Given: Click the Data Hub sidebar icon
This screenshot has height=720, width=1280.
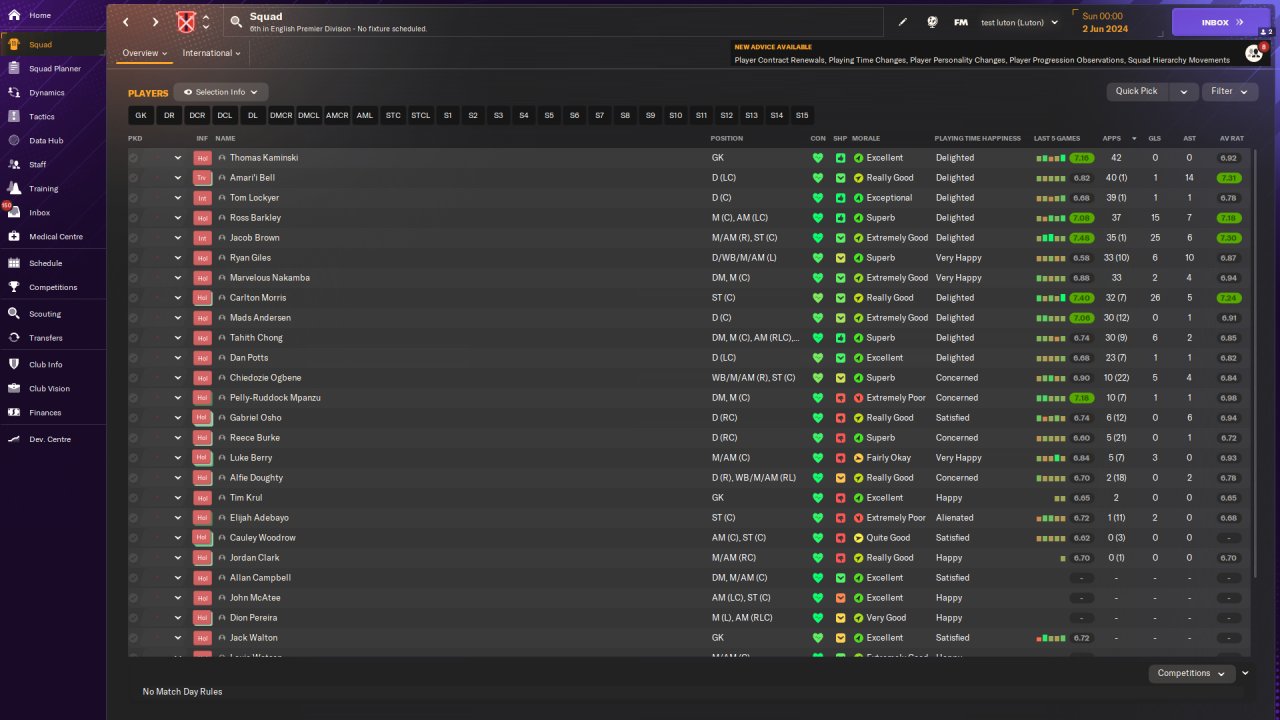Looking at the screenshot, I should tap(14, 141).
